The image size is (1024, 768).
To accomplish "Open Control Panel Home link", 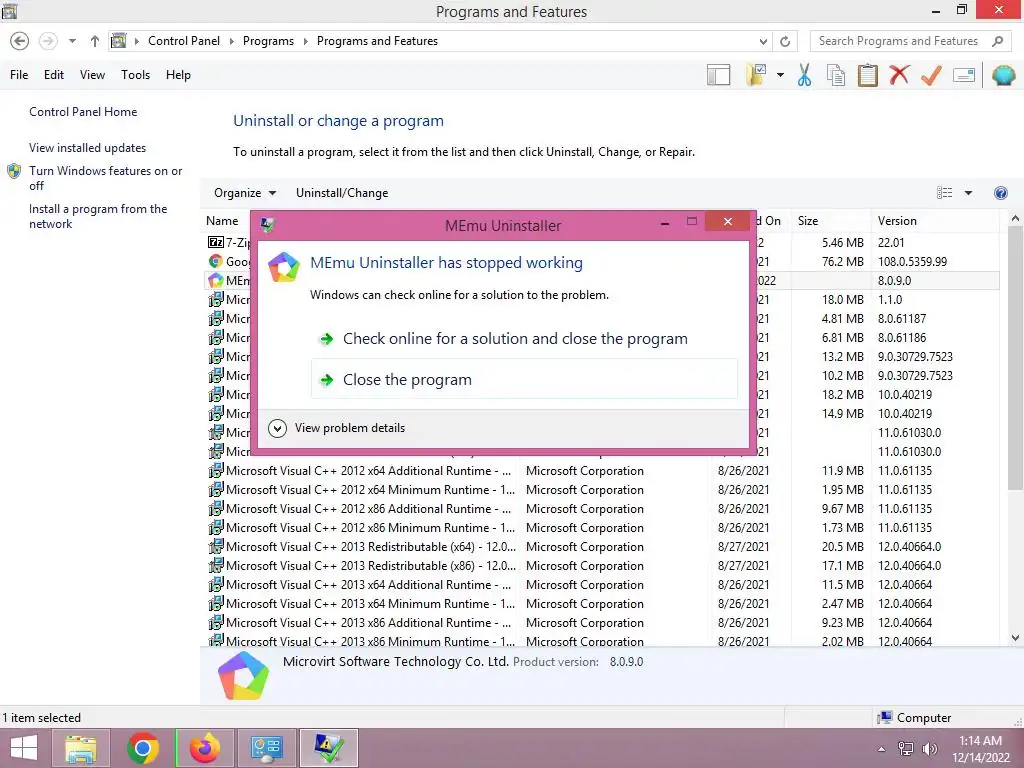I will 83,112.
